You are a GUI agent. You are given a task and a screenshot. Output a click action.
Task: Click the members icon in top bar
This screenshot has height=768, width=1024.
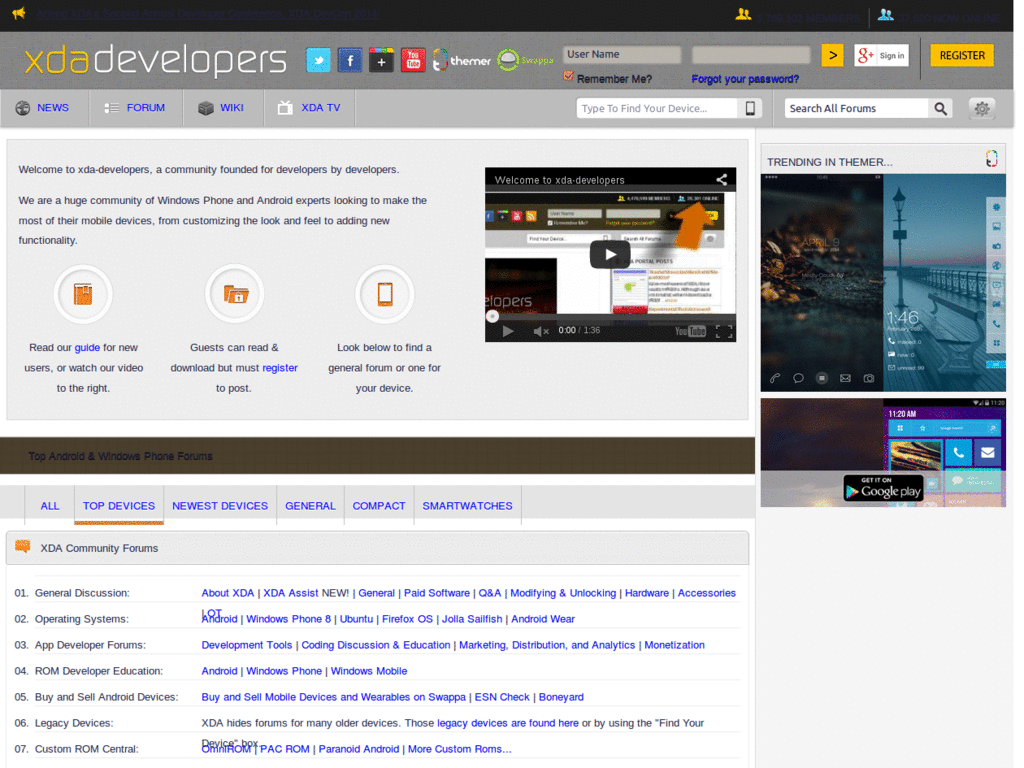point(743,14)
